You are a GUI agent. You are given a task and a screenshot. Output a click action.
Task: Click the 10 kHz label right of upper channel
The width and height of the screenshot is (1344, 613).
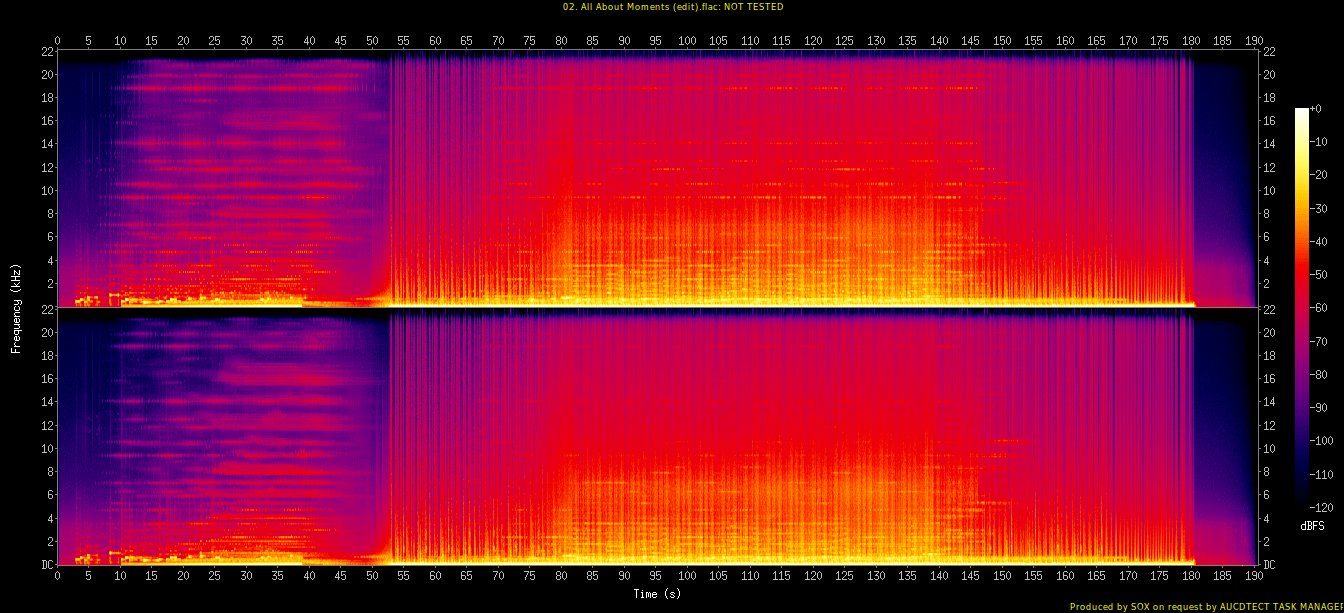click(x=1267, y=191)
